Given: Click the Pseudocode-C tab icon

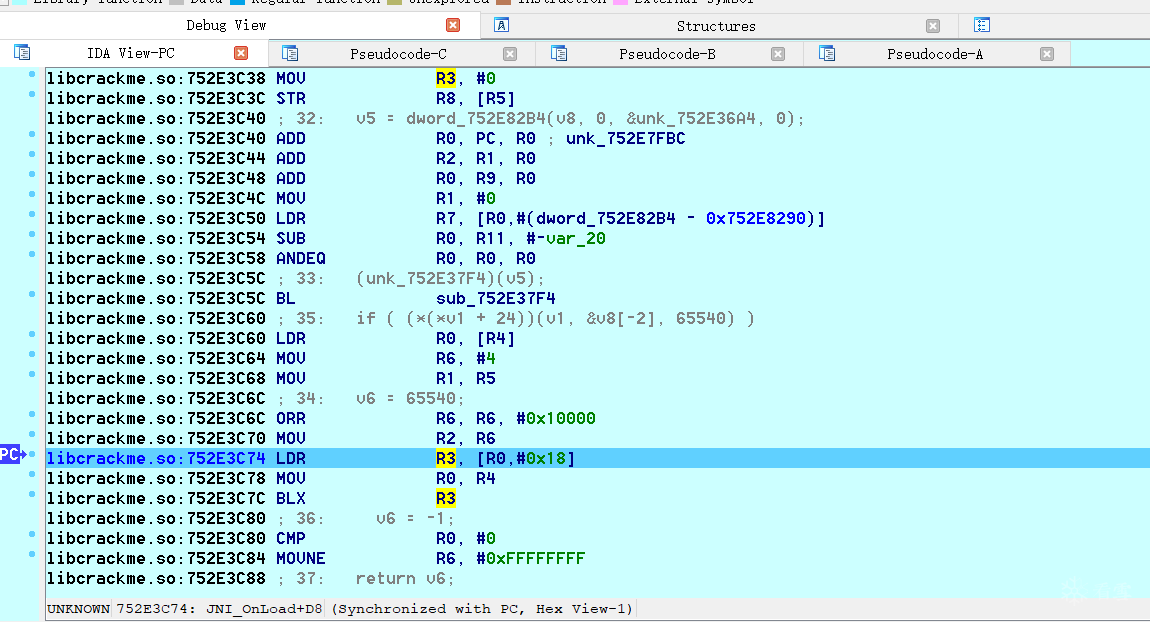Looking at the screenshot, I should click(x=290, y=54).
